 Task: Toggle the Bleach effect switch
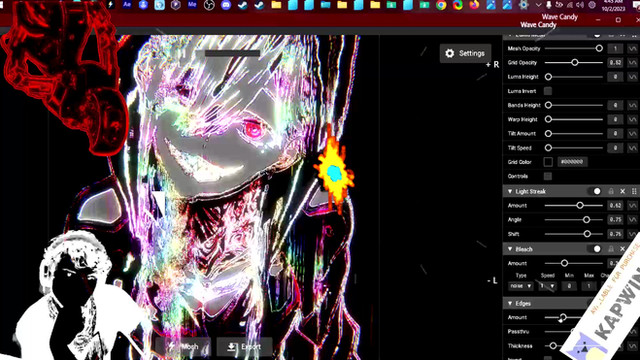point(595,249)
